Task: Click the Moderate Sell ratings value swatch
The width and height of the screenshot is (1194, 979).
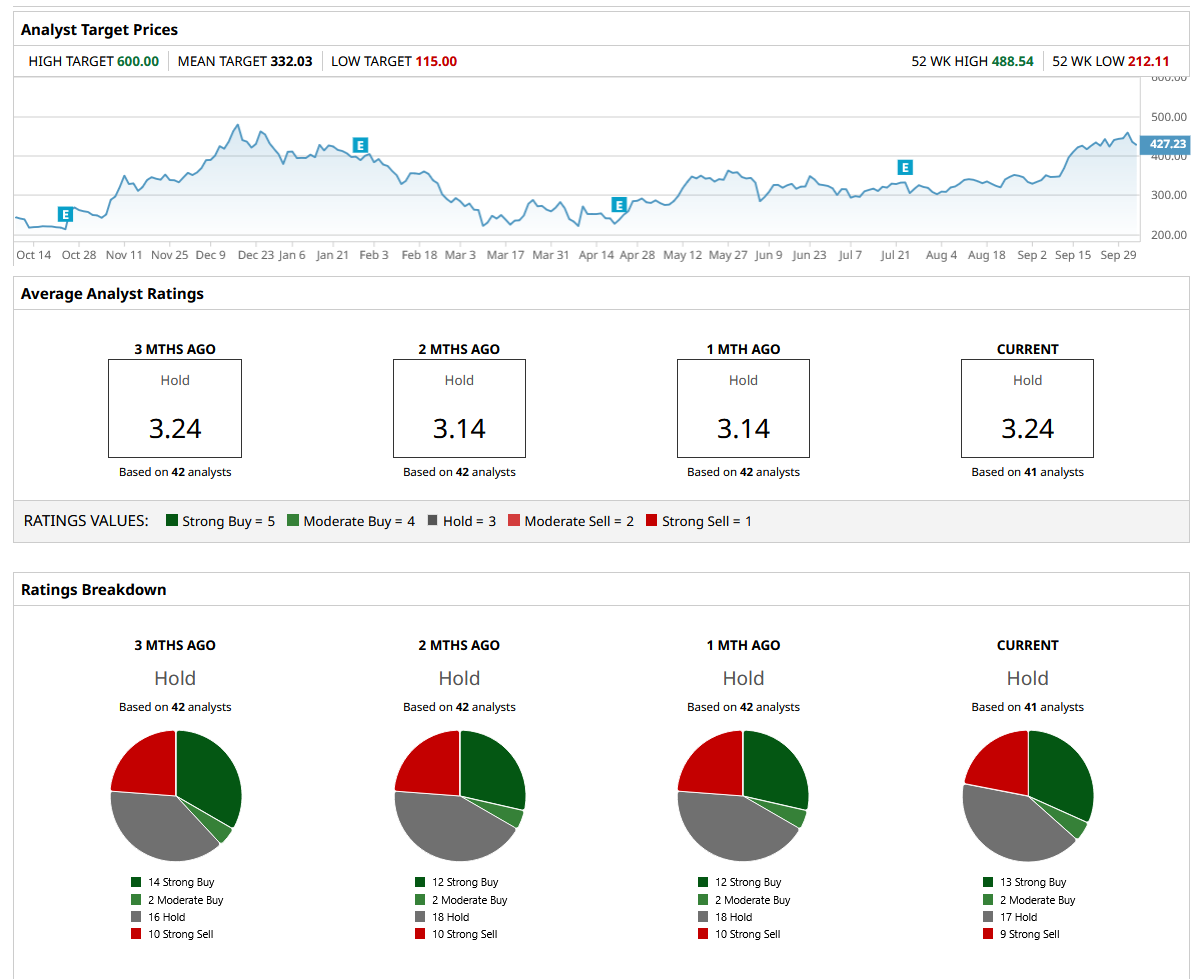Action: 514,521
